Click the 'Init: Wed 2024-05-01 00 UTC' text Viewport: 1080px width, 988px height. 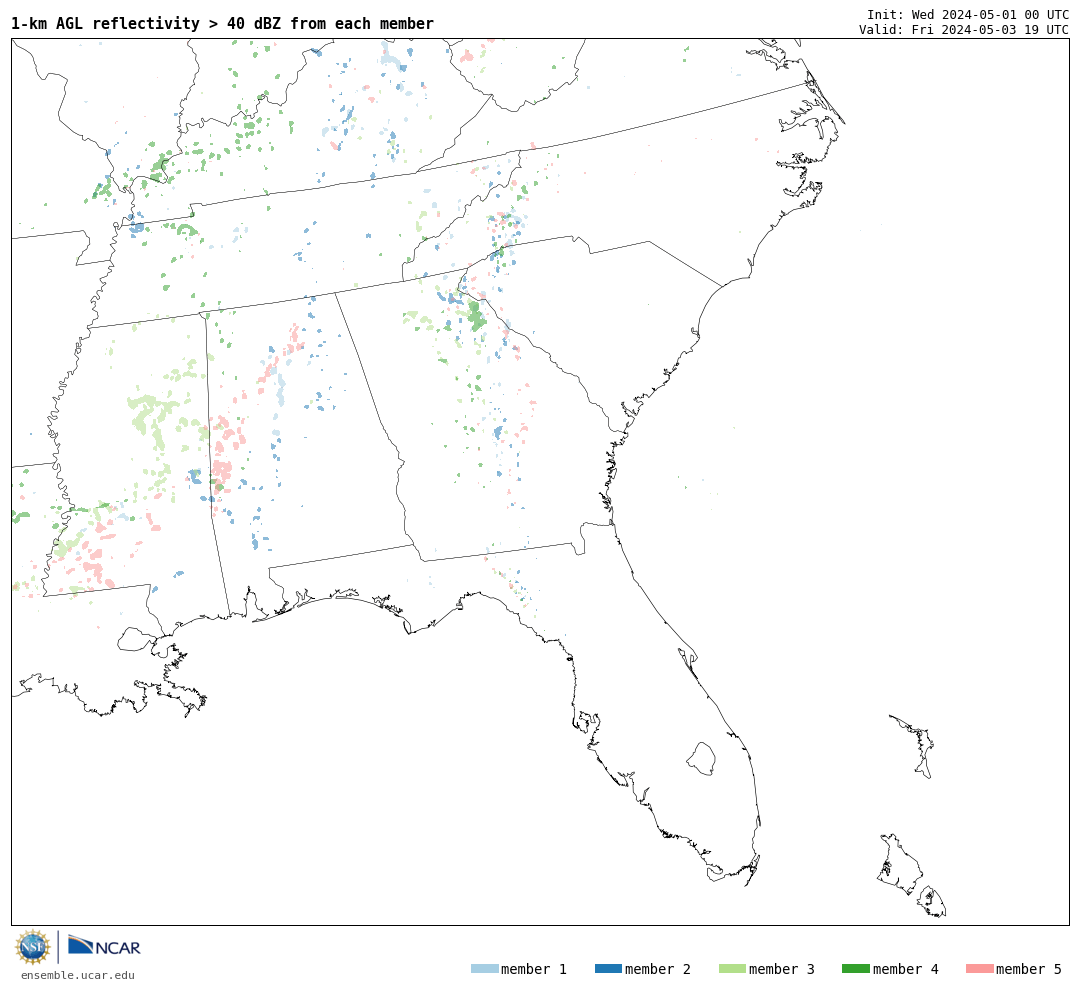tap(968, 14)
